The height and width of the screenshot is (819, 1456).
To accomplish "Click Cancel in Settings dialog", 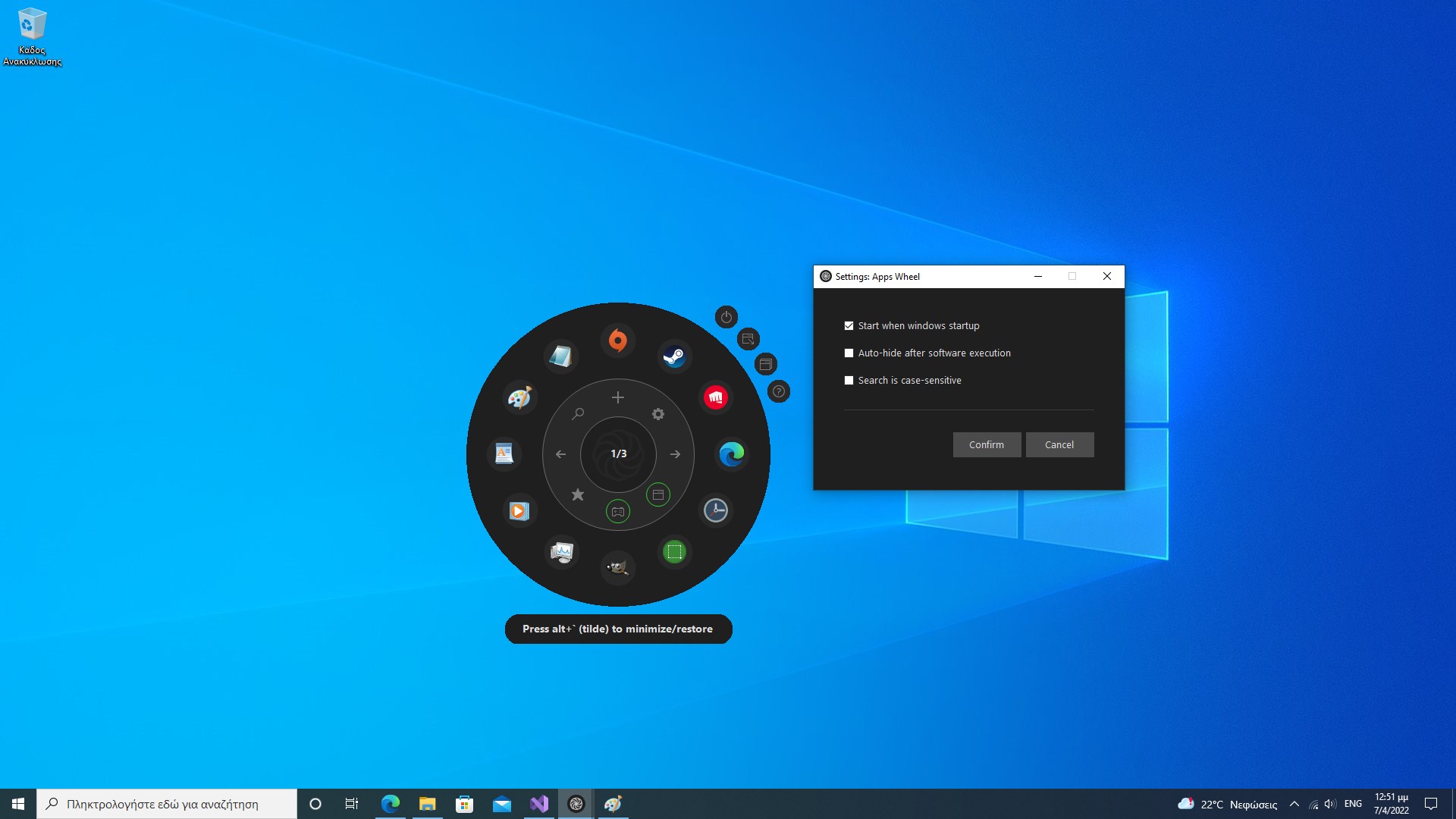I will [1059, 445].
